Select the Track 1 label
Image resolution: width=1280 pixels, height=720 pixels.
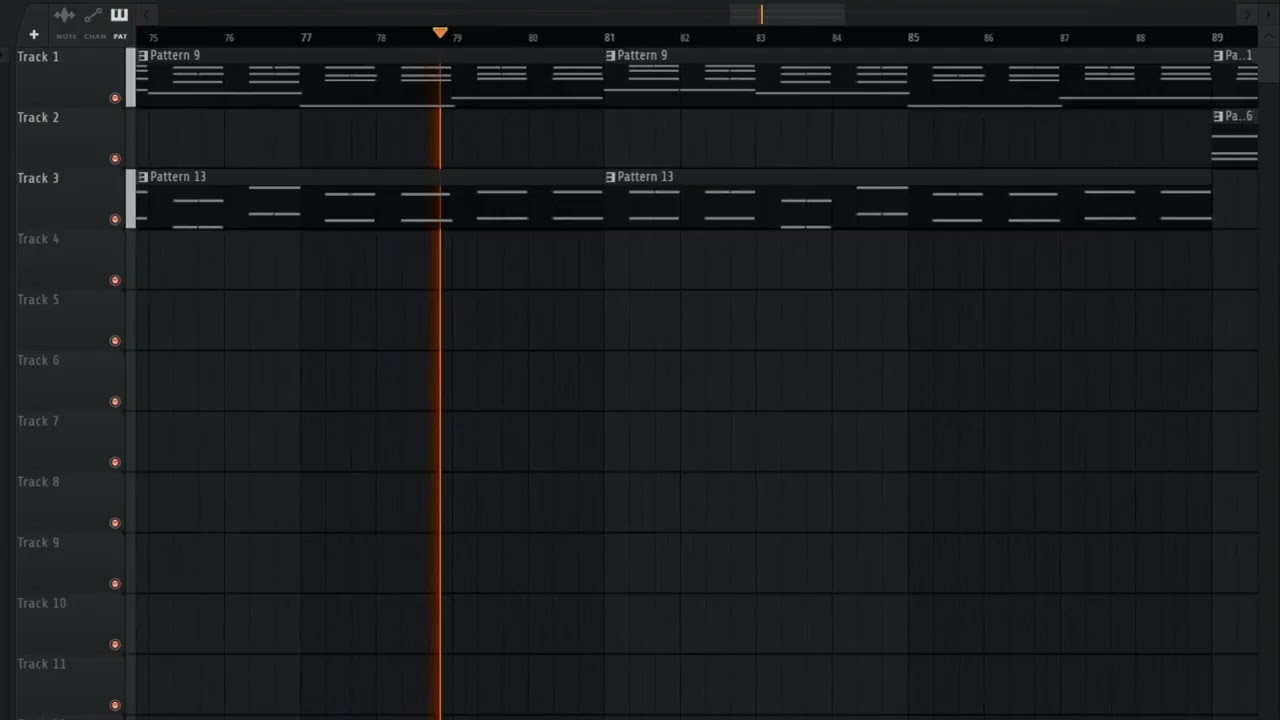[x=38, y=57]
